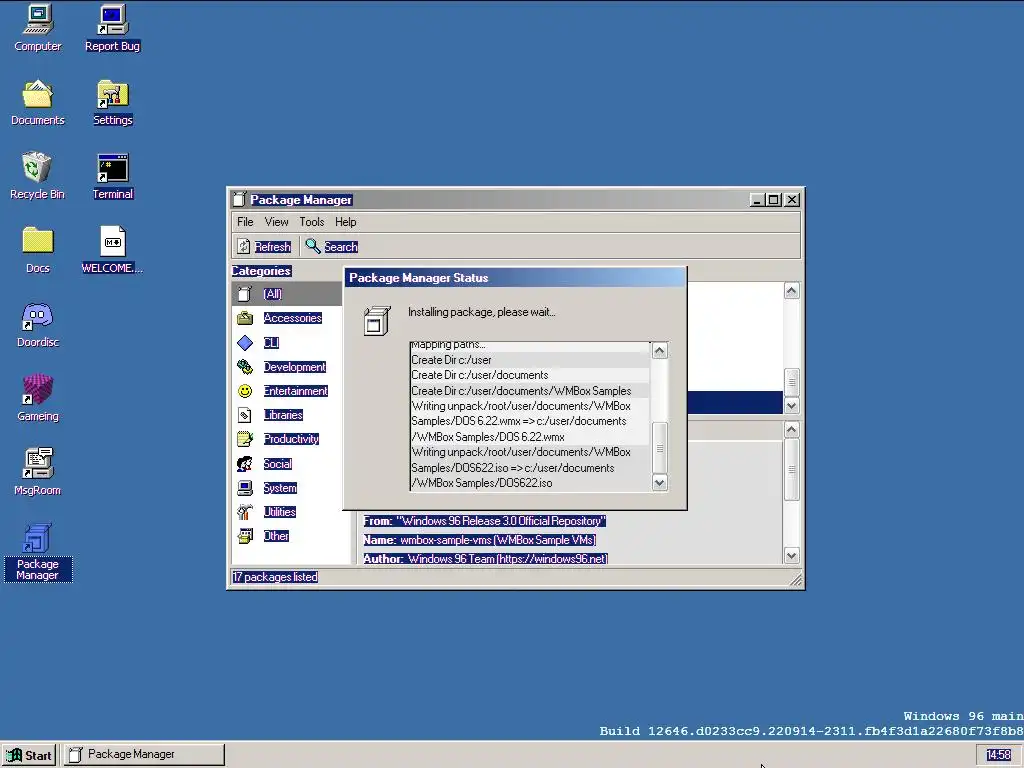Click the 'Name: wmbox-sample-vms' line
Viewport: 1024px width, 768px height.
[479, 540]
